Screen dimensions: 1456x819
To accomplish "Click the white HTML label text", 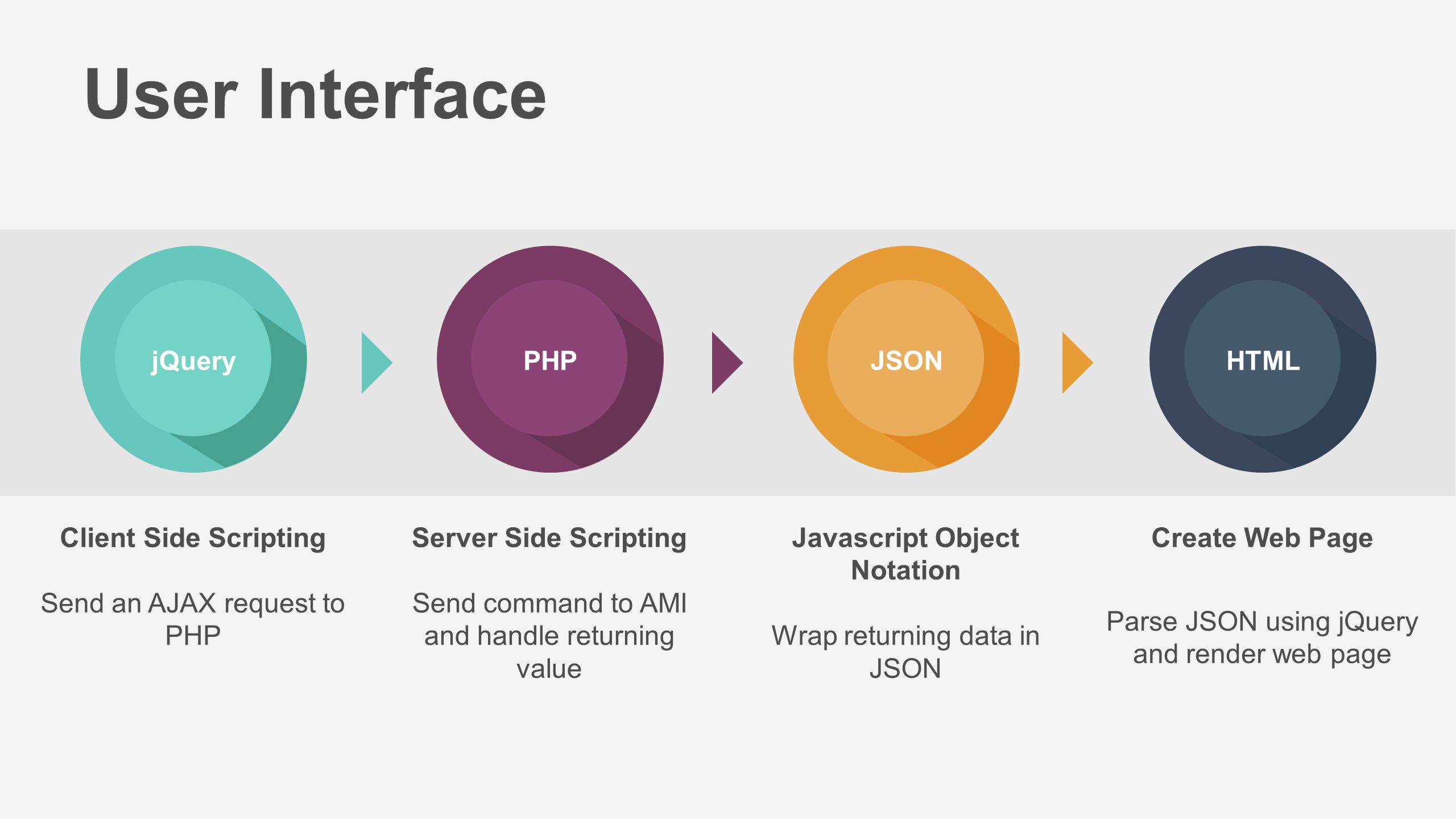I will point(1263,361).
